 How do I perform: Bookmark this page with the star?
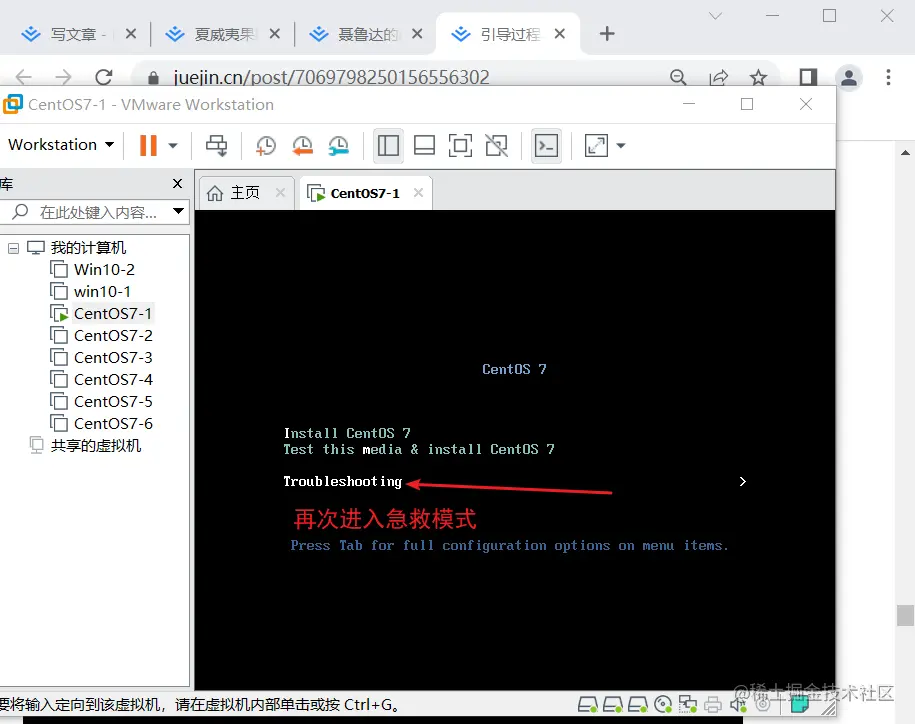pyautogui.click(x=758, y=77)
